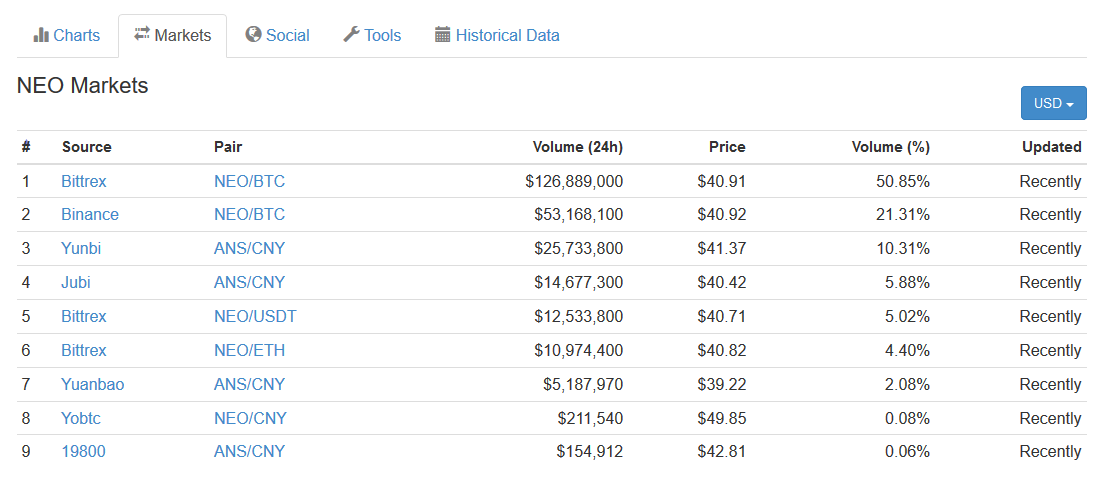Switch to the Charts tab

tap(67, 36)
